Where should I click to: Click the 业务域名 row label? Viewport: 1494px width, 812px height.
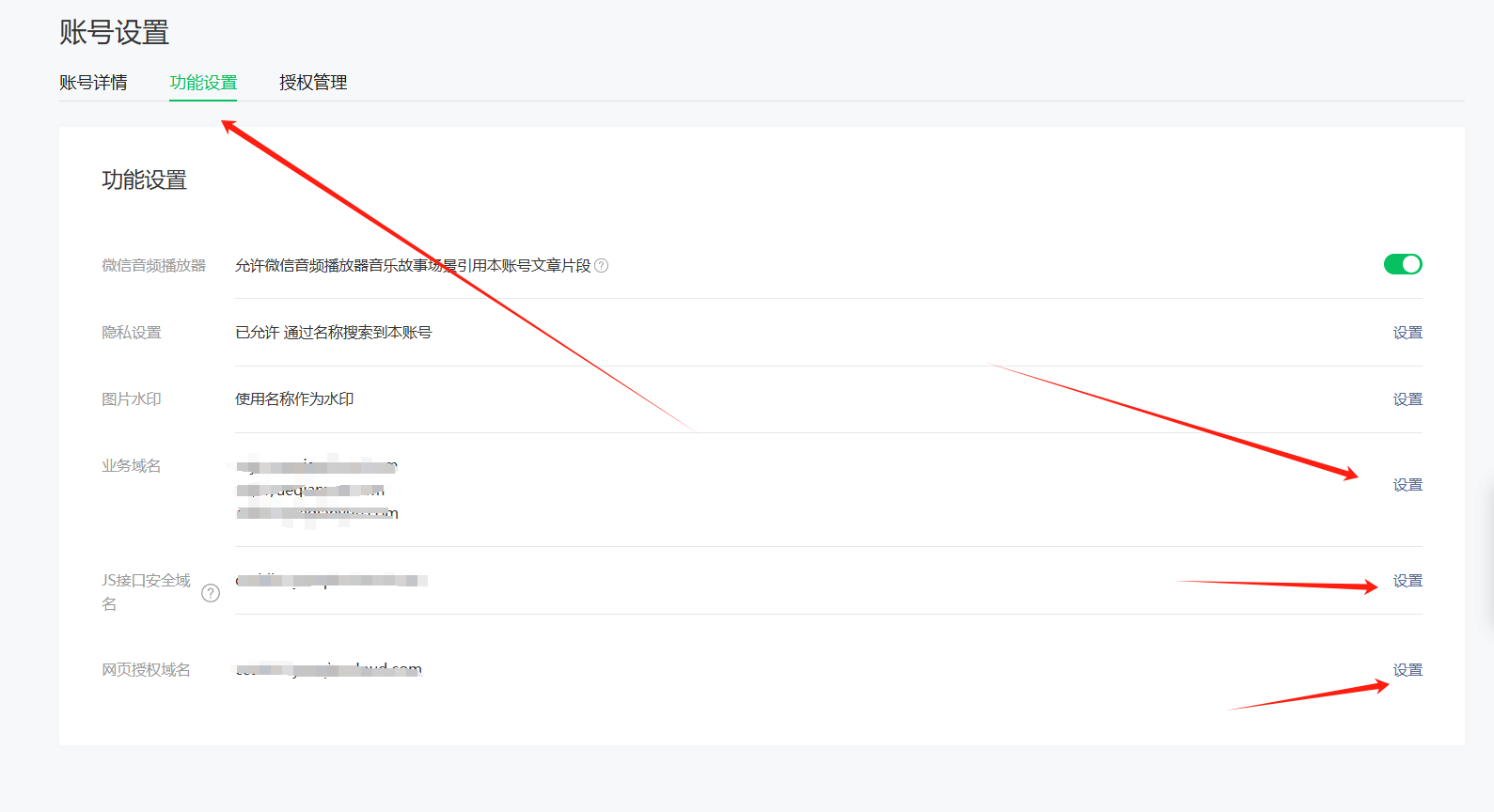pyautogui.click(x=132, y=466)
